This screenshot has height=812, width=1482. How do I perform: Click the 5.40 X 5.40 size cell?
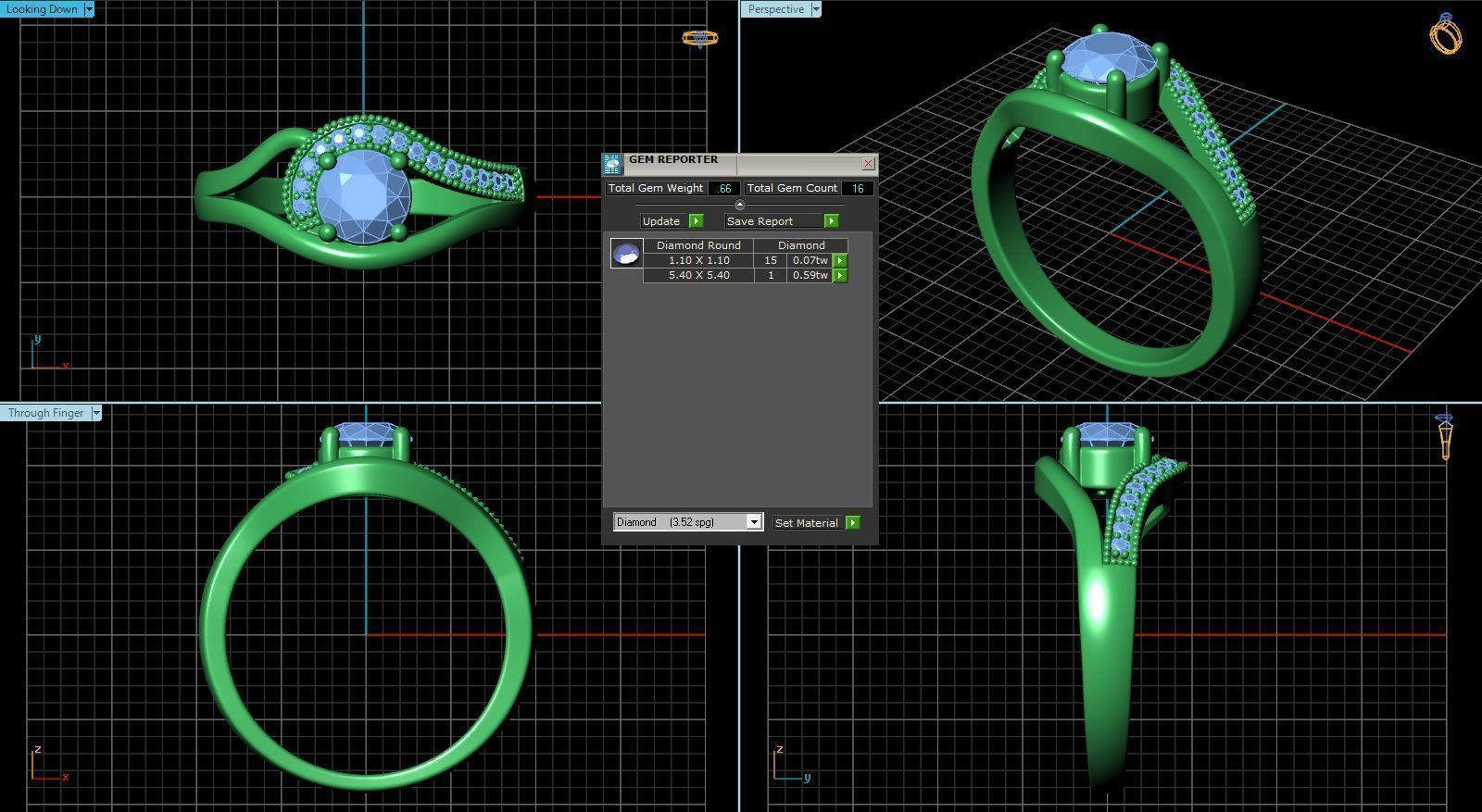(698, 275)
